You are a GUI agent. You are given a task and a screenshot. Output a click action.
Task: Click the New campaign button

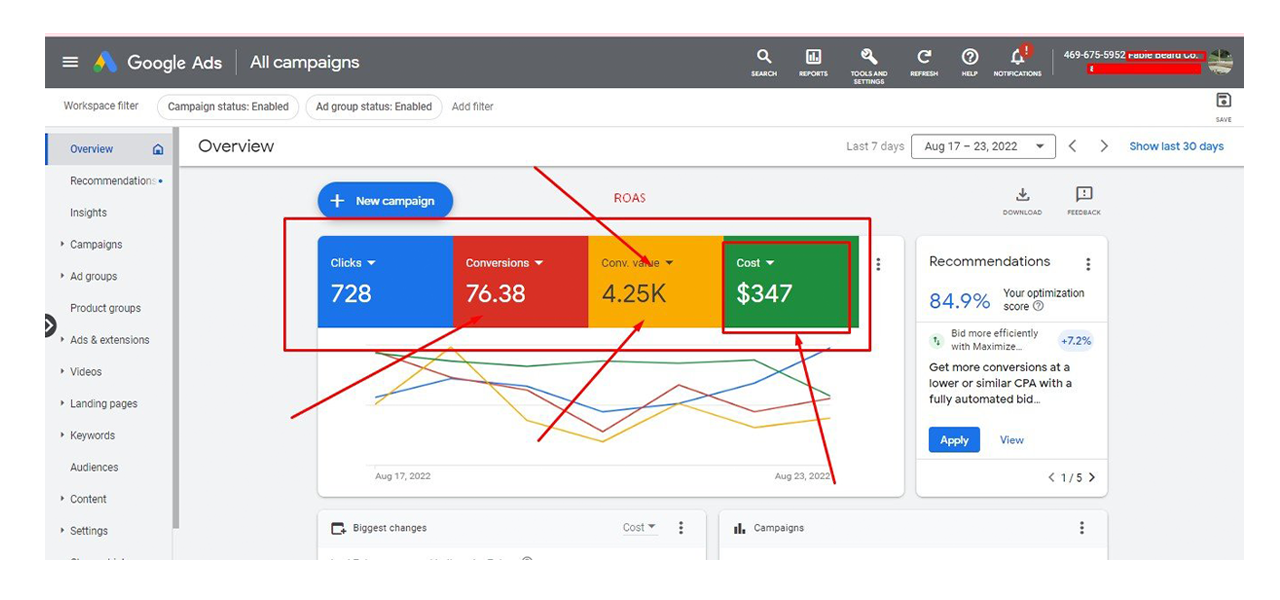click(x=385, y=201)
